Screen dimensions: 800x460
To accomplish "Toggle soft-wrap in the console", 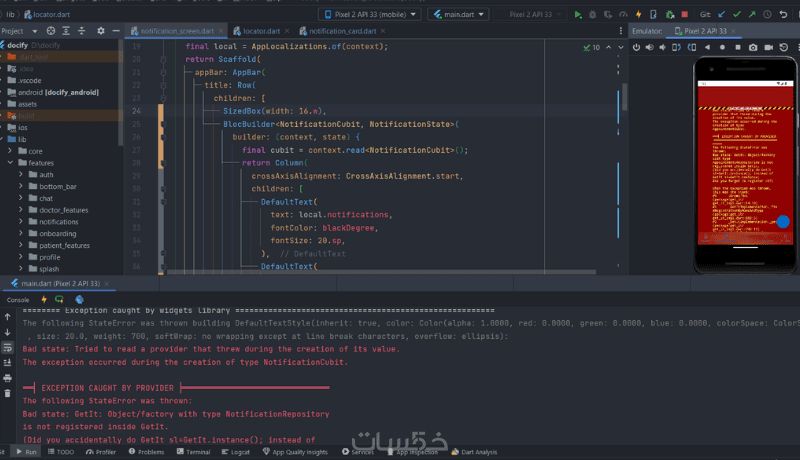I will click(x=7, y=348).
